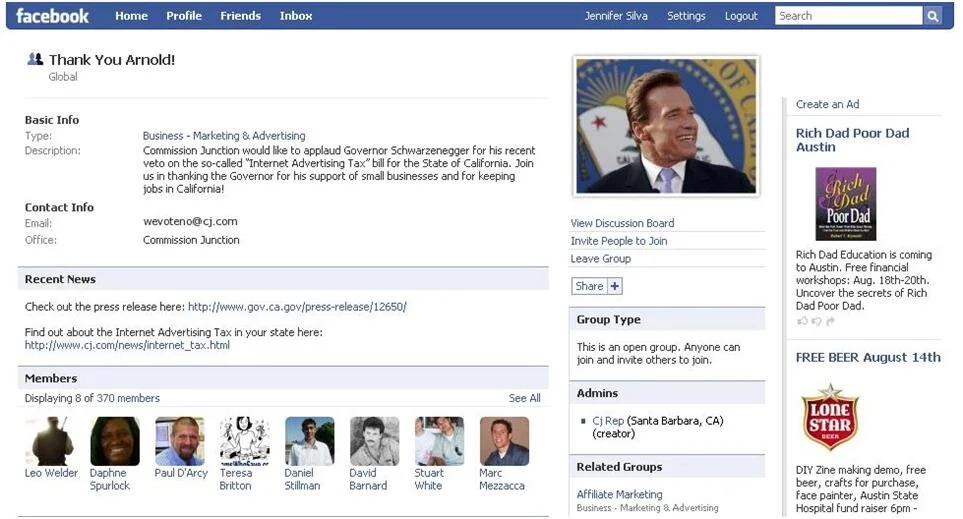Open Paul D'Arcy's member photo
Viewport: 963px width, 519px height.
[180, 441]
